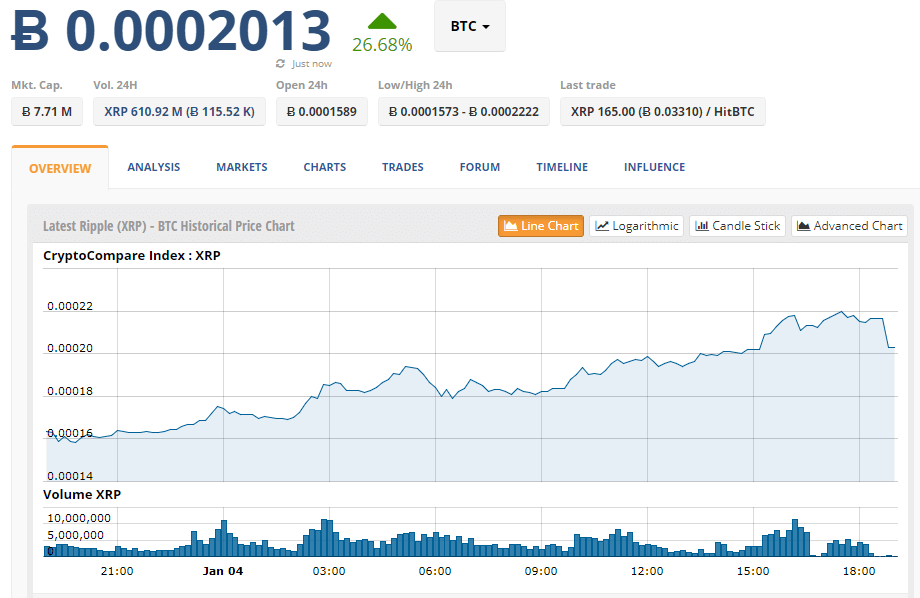Click the 'Vol. 24H' label
This screenshot has width=920, height=598.
tap(115, 85)
